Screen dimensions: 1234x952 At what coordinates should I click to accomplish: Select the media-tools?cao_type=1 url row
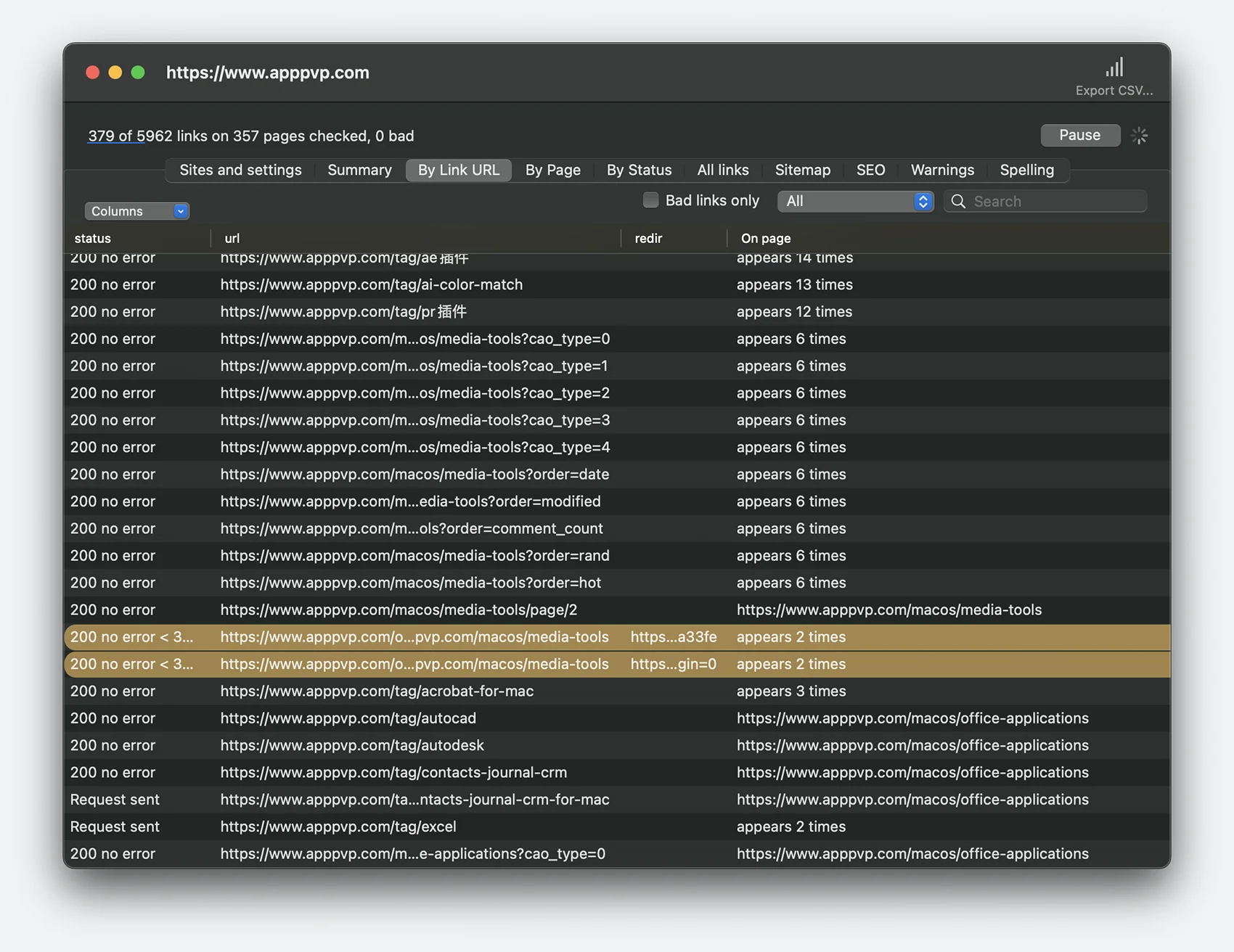414,366
